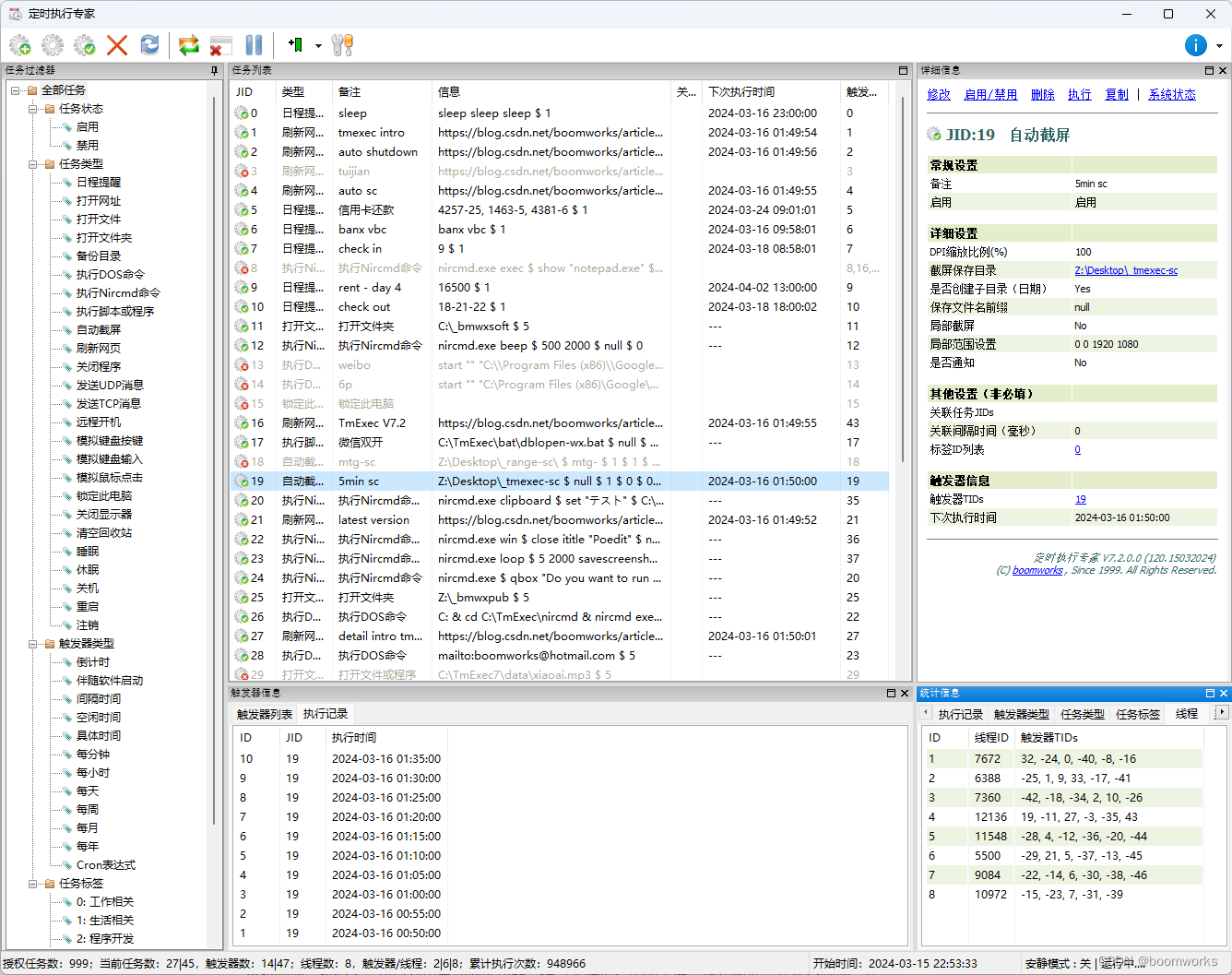Open the 系统状态 link
Viewport: 1232px width, 975px height.
tap(1172, 95)
